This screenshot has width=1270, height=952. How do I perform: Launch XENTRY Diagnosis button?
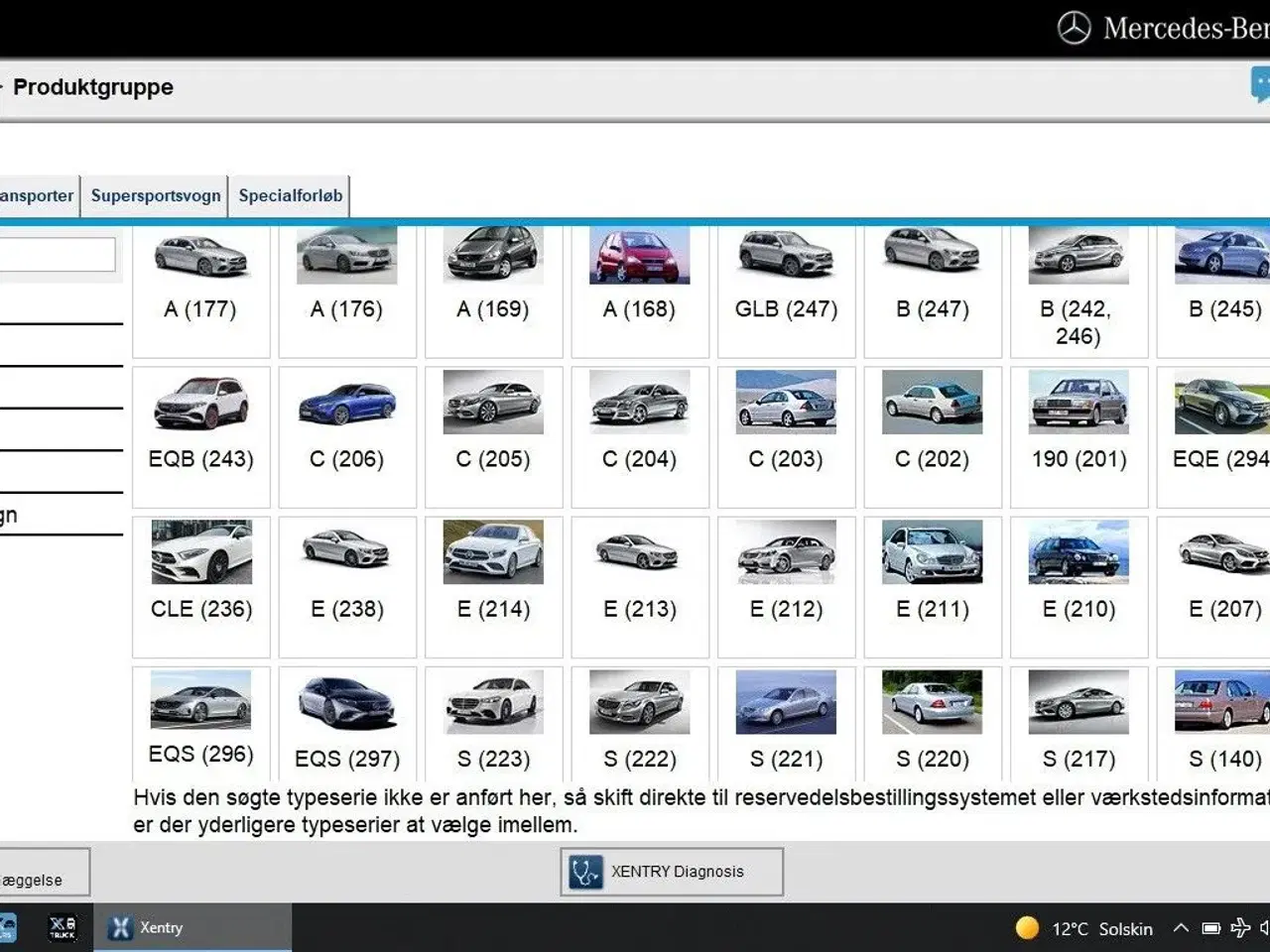tap(672, 872)
